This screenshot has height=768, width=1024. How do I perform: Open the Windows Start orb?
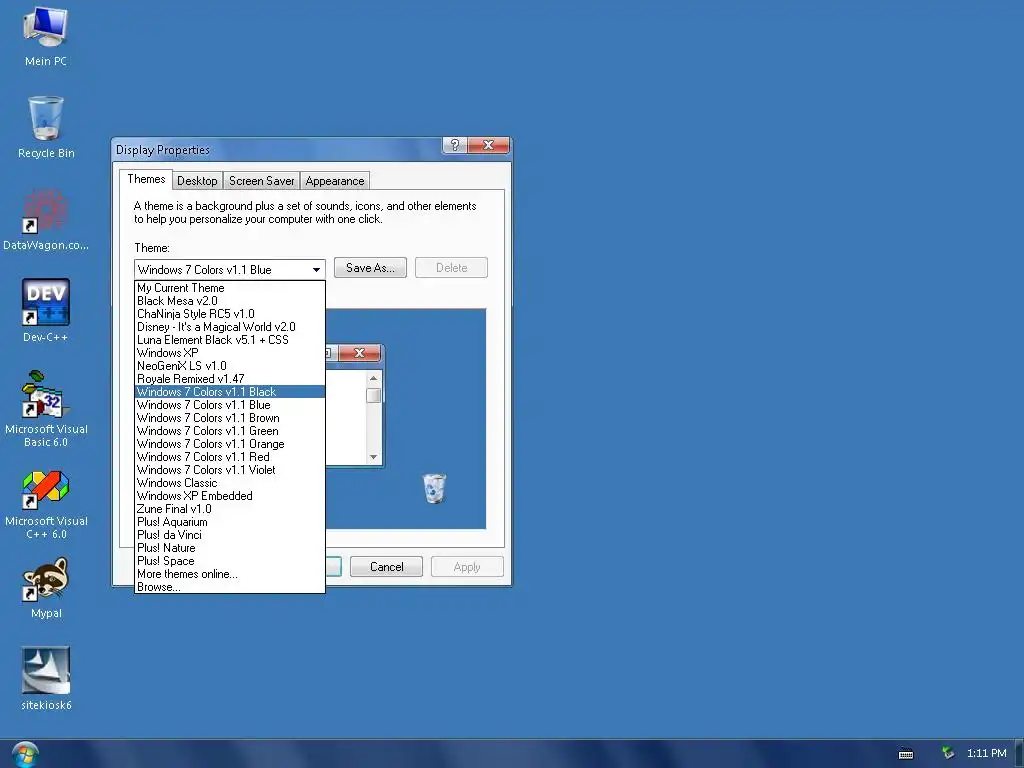click(x=25, y=754)
